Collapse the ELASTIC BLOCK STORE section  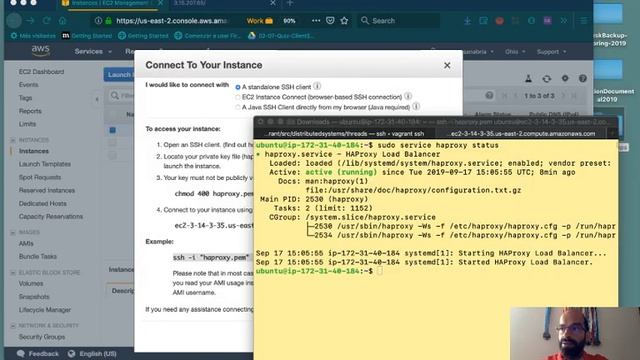pos(13,273)
